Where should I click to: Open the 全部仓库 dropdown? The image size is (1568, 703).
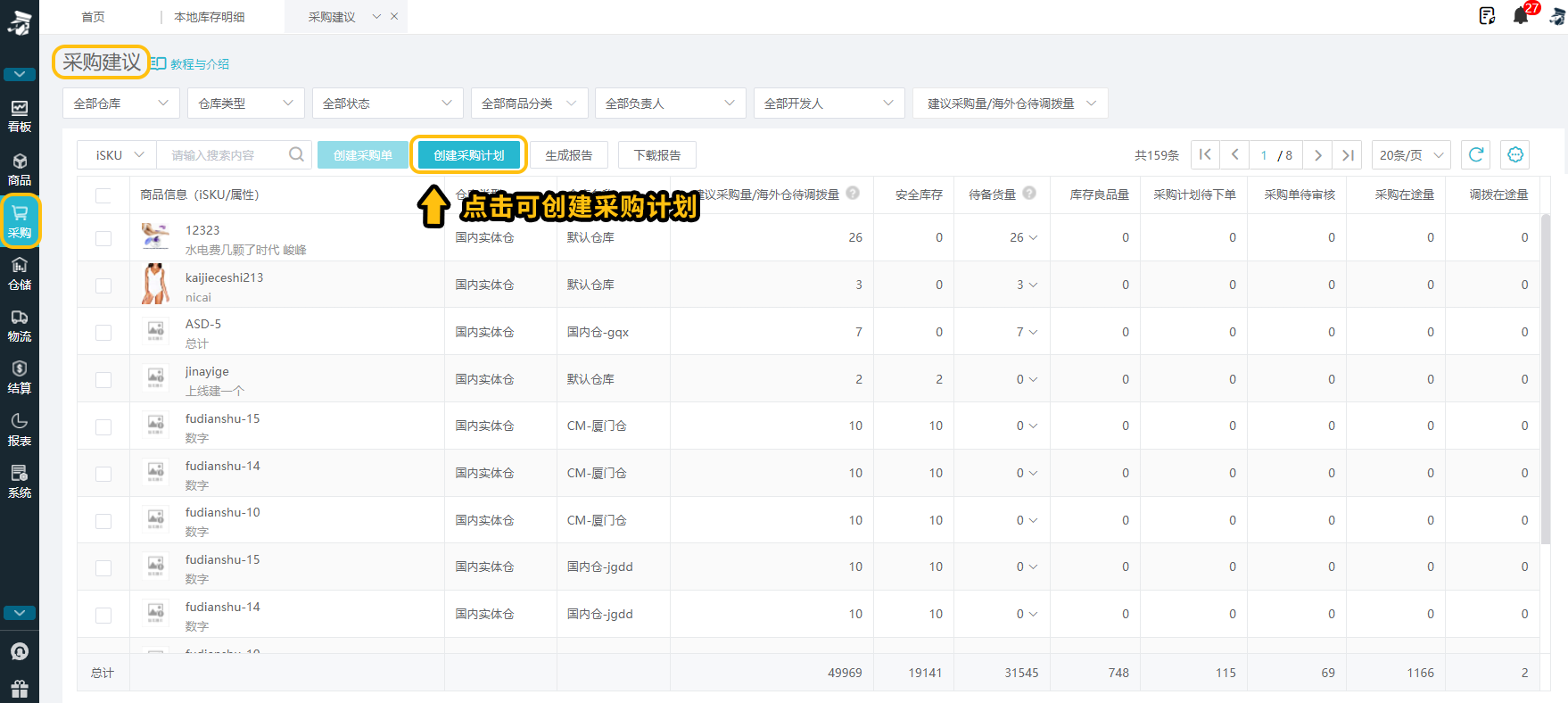click(121, 103)
